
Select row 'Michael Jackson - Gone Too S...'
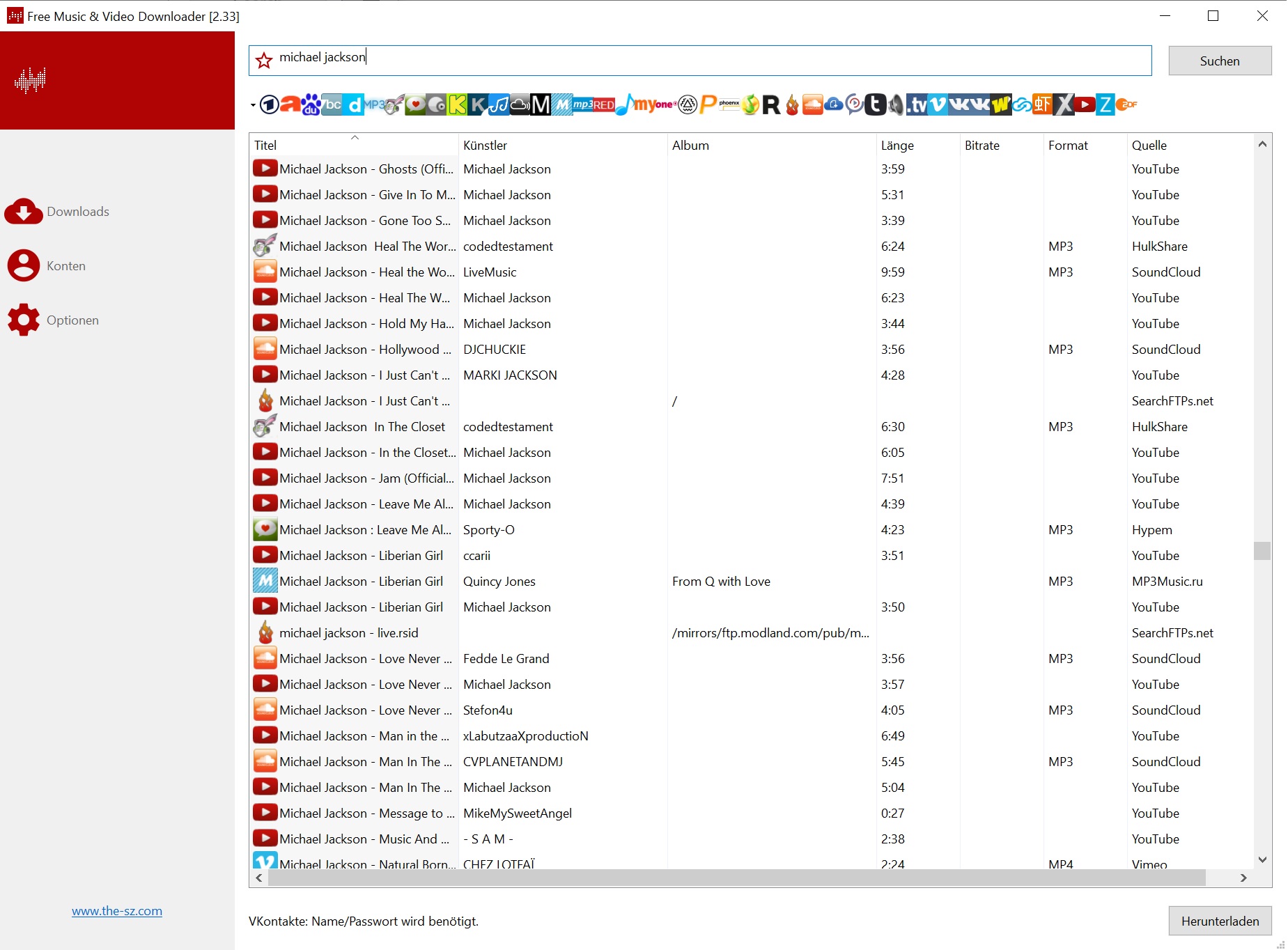pyautogui.click(x=751, y=220)
